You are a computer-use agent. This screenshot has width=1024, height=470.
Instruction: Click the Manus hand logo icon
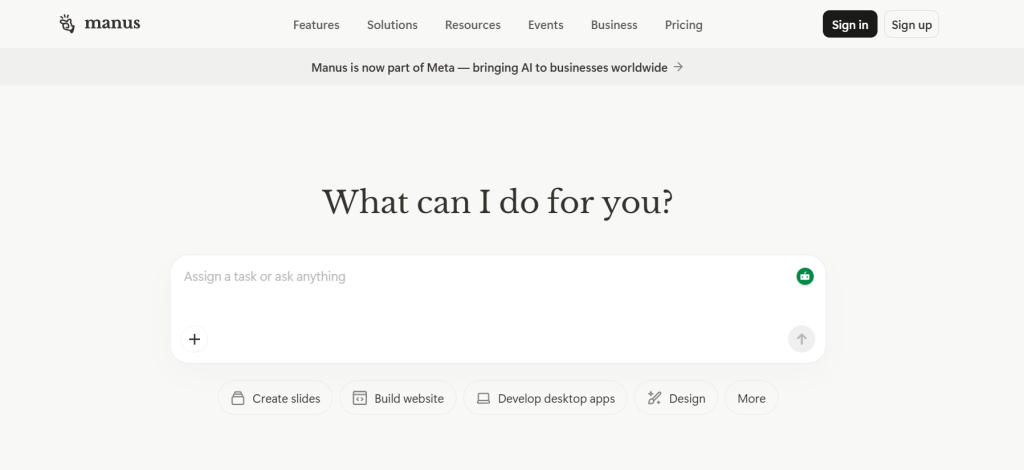tap(68, 24)
